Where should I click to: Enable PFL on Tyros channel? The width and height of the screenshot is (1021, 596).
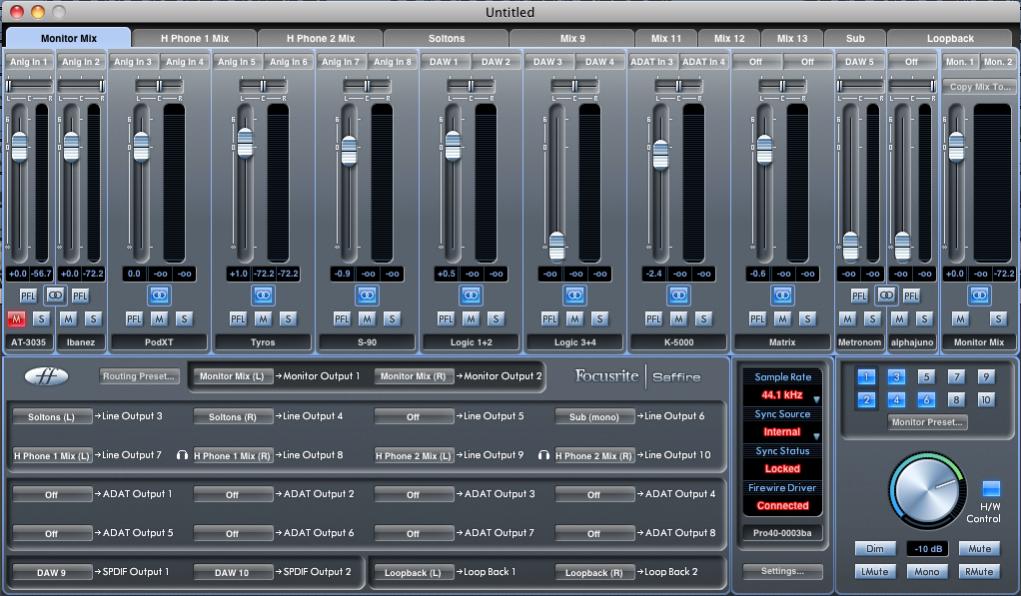(x=238, y=319)
